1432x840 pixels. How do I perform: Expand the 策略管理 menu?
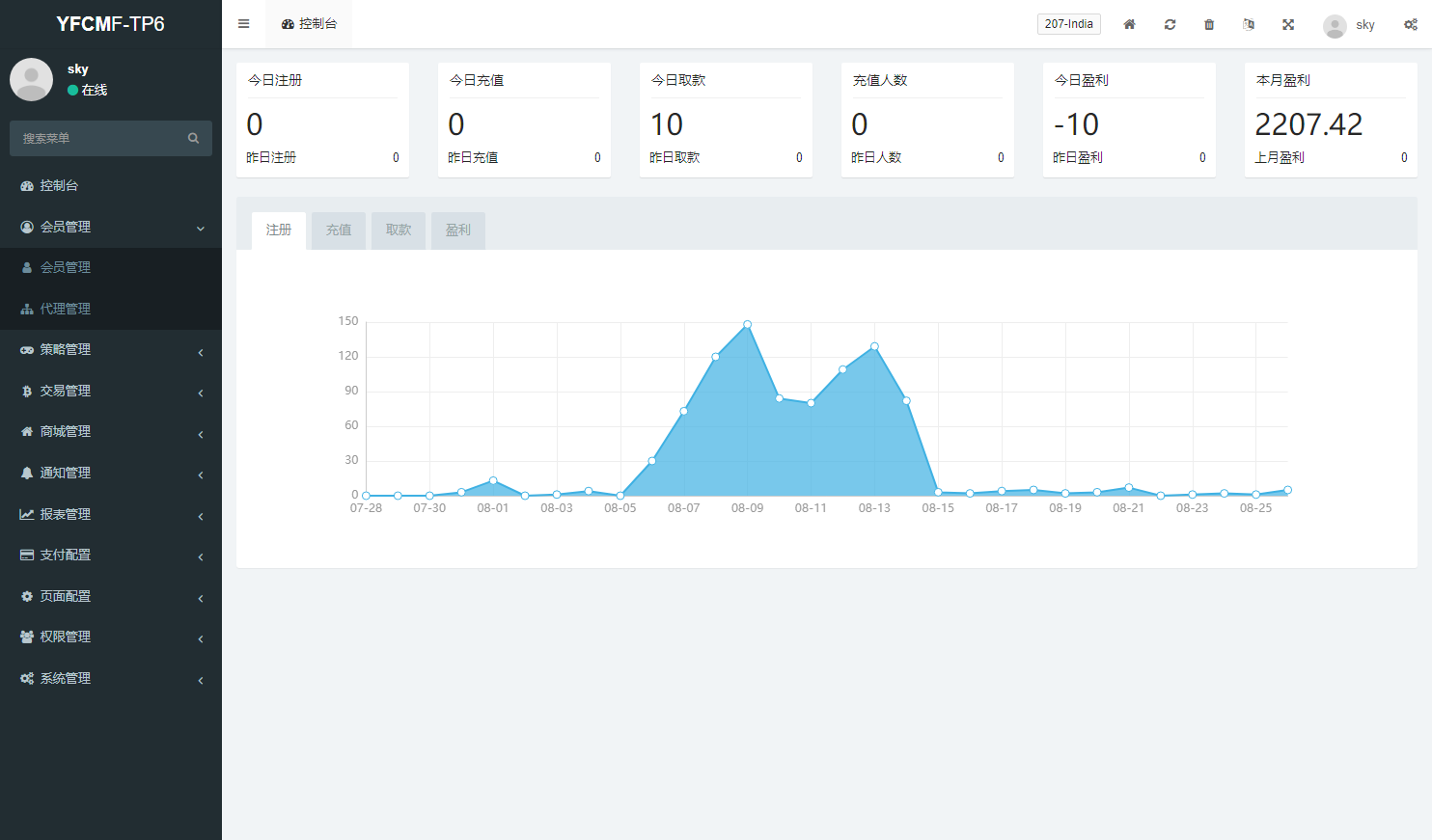pos(111,350)
